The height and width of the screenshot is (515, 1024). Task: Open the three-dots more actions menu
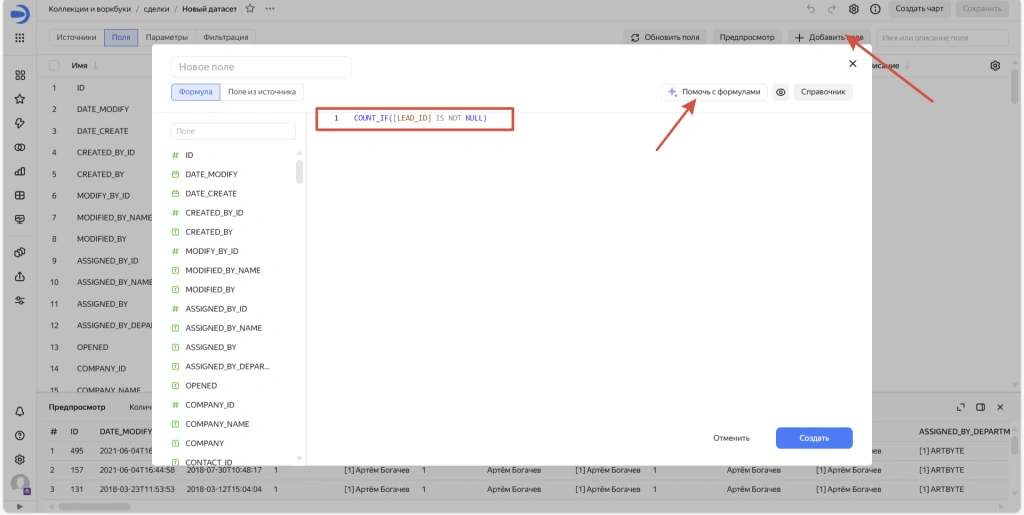click(x=270, y=8)
